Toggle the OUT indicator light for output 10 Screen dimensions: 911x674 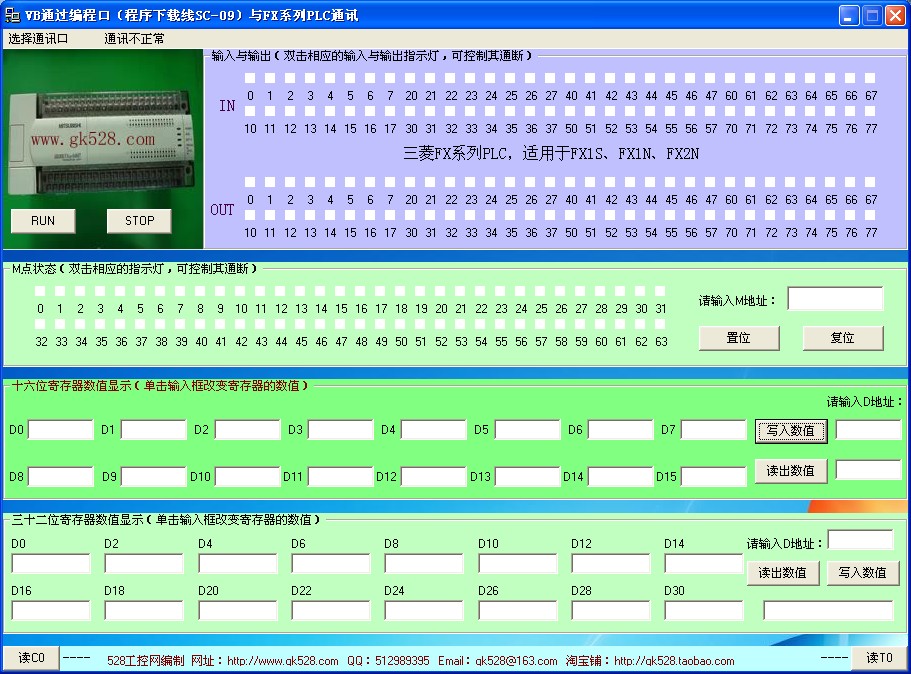(251, 215)
